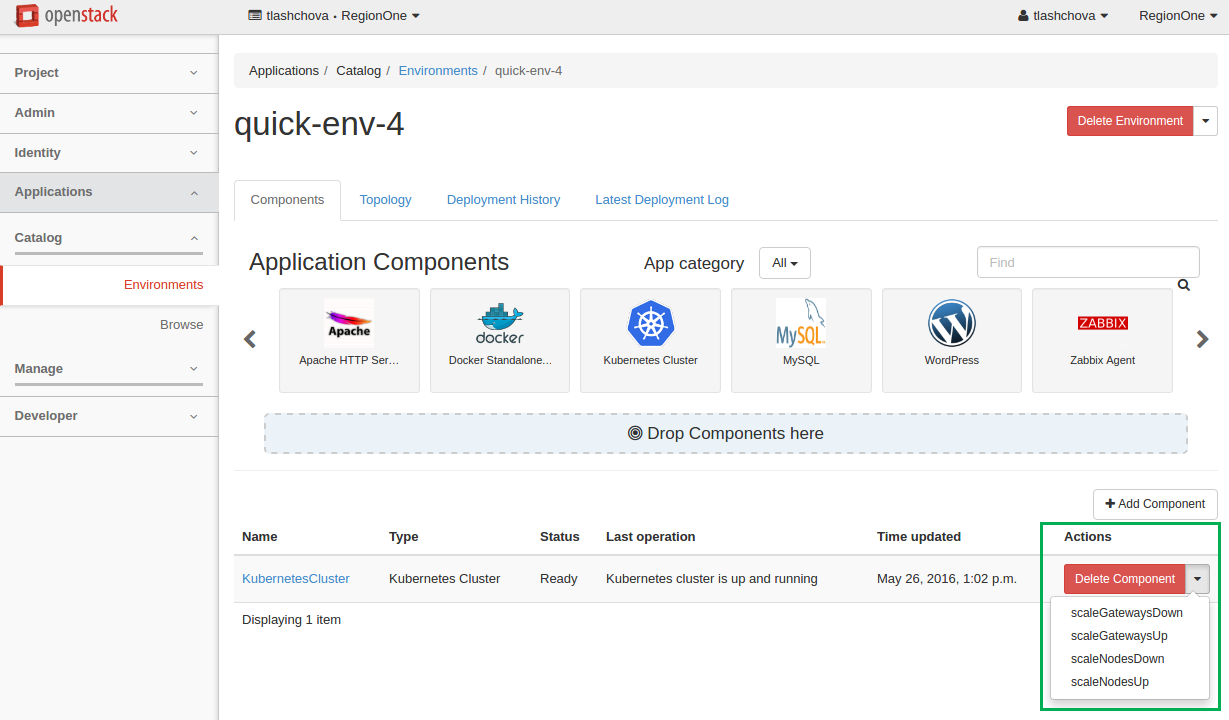Select the Docker Standalone component icon

(500, 324)
